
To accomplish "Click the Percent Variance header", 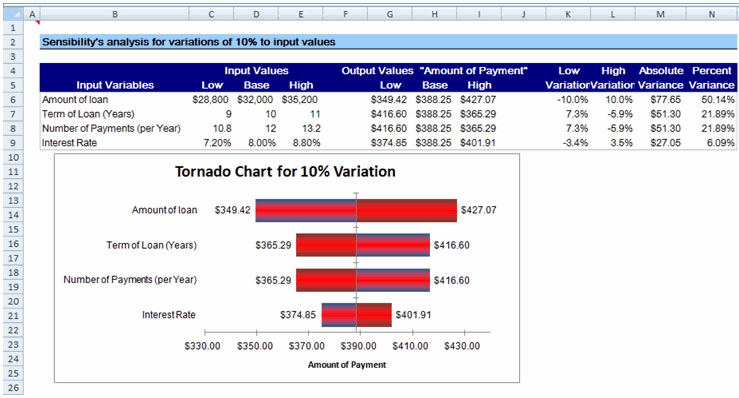I will [712, 78].
